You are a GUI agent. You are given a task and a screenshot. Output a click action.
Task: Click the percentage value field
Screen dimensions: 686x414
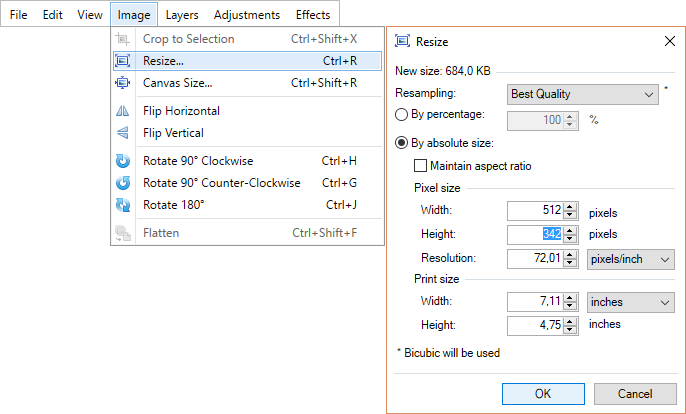(x=535, y=121)
